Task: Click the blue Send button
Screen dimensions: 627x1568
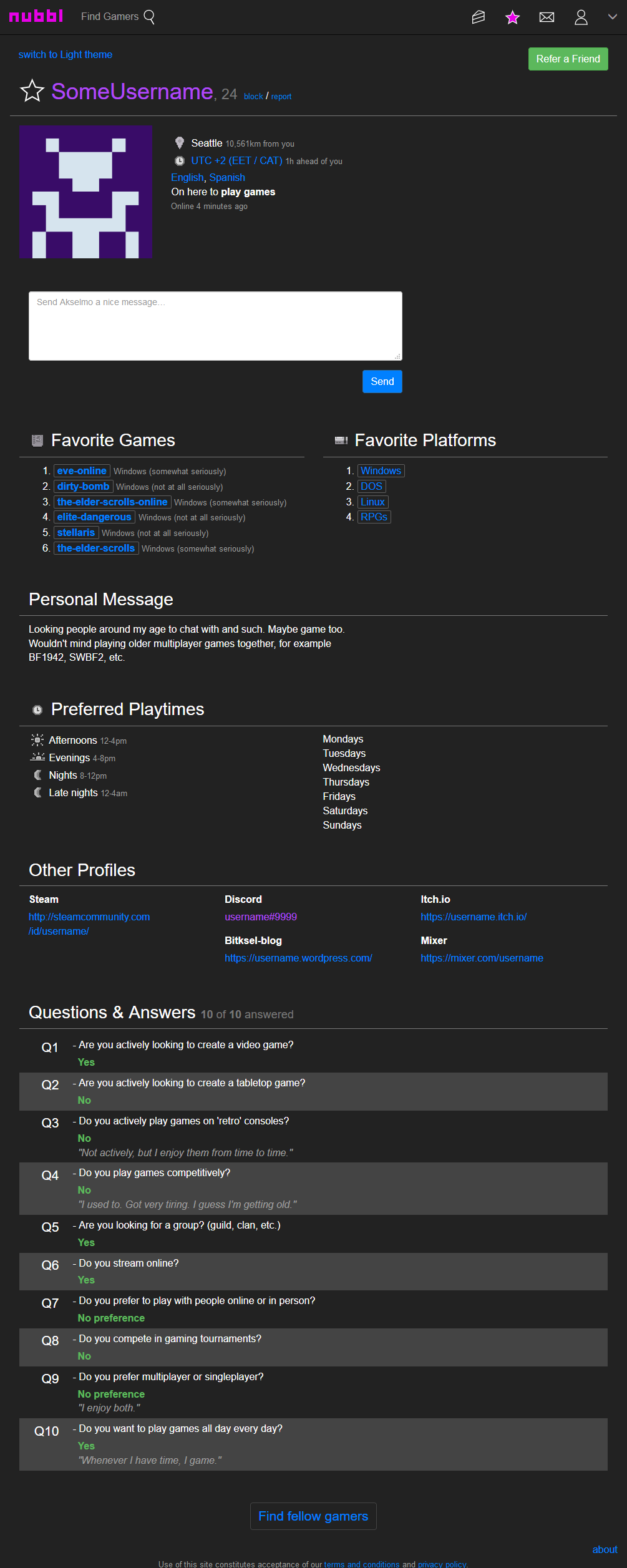Action: click(382, 381)
